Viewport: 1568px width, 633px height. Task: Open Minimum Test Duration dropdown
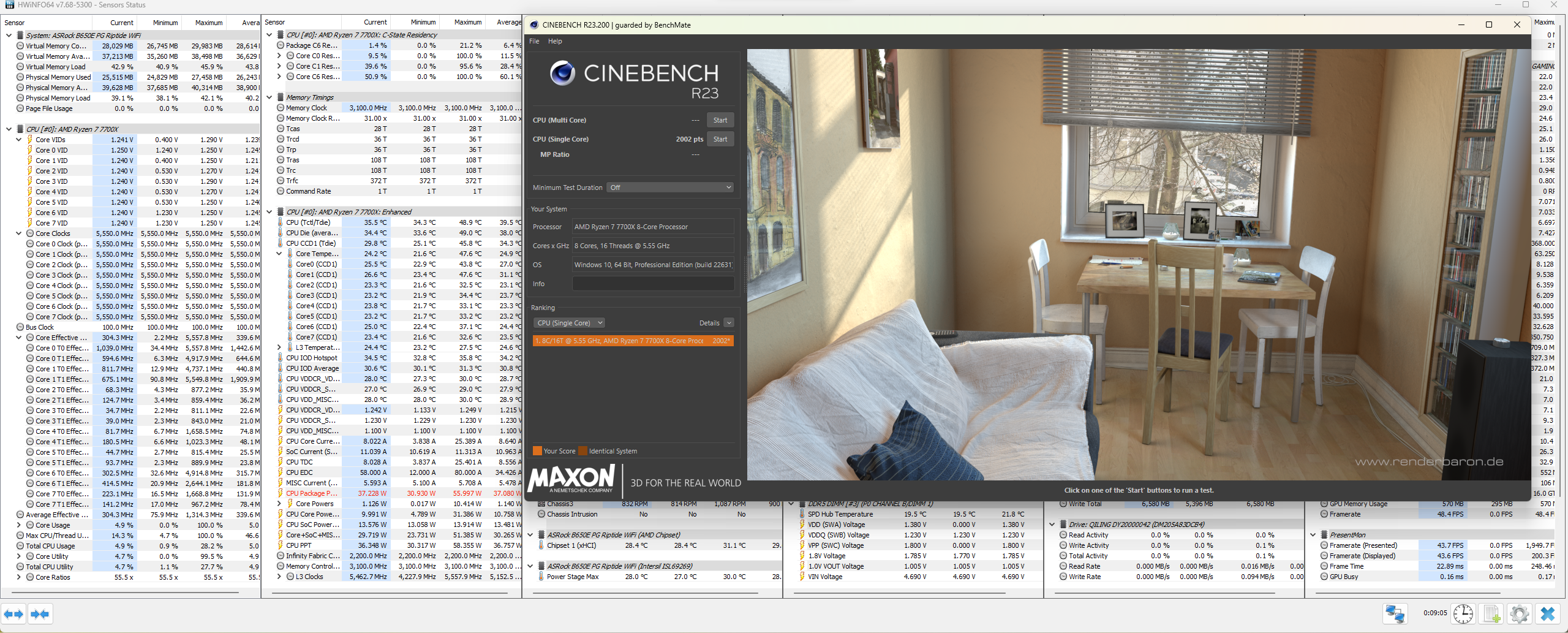pyautogui.click(x=670, y=188)
